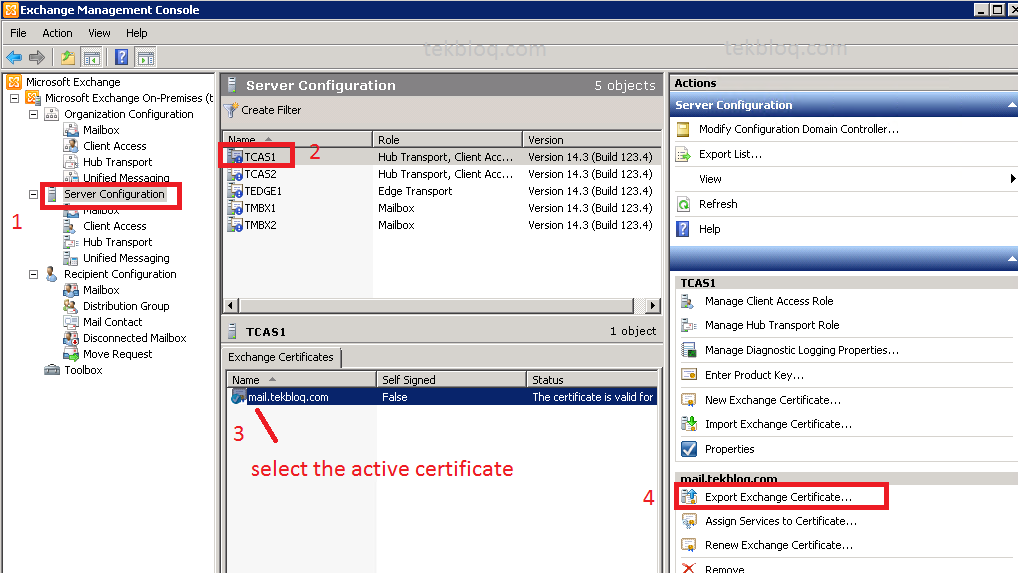Select the Microsoft Exchange root node

pos(73,82)
